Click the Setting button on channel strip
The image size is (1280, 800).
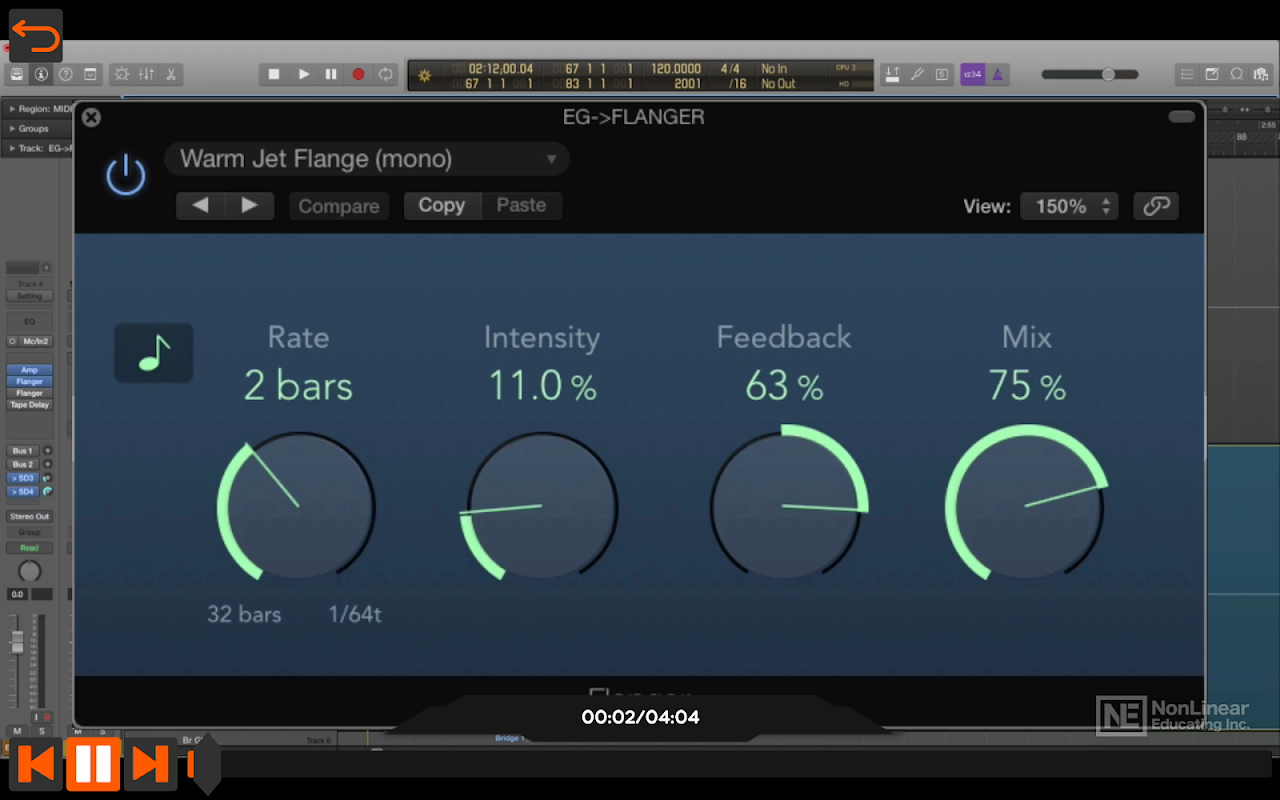coord(29,296)
